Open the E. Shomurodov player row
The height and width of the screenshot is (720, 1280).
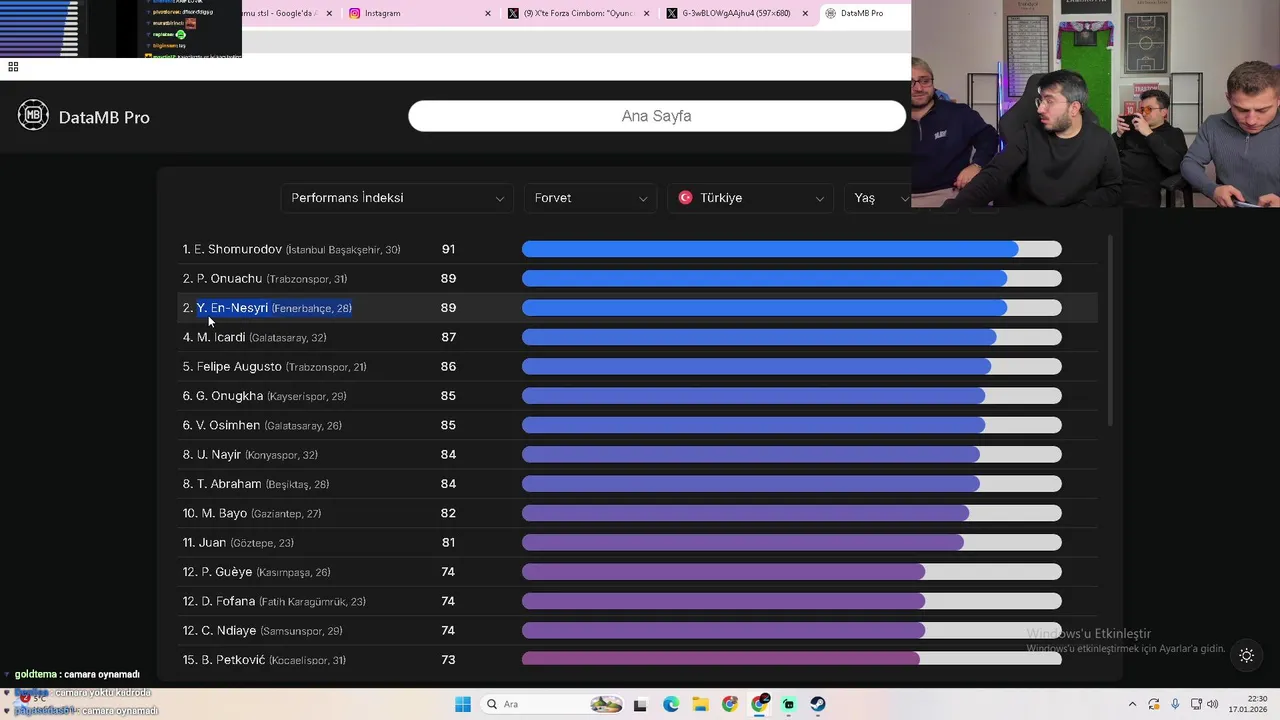[x=637, y=249]
